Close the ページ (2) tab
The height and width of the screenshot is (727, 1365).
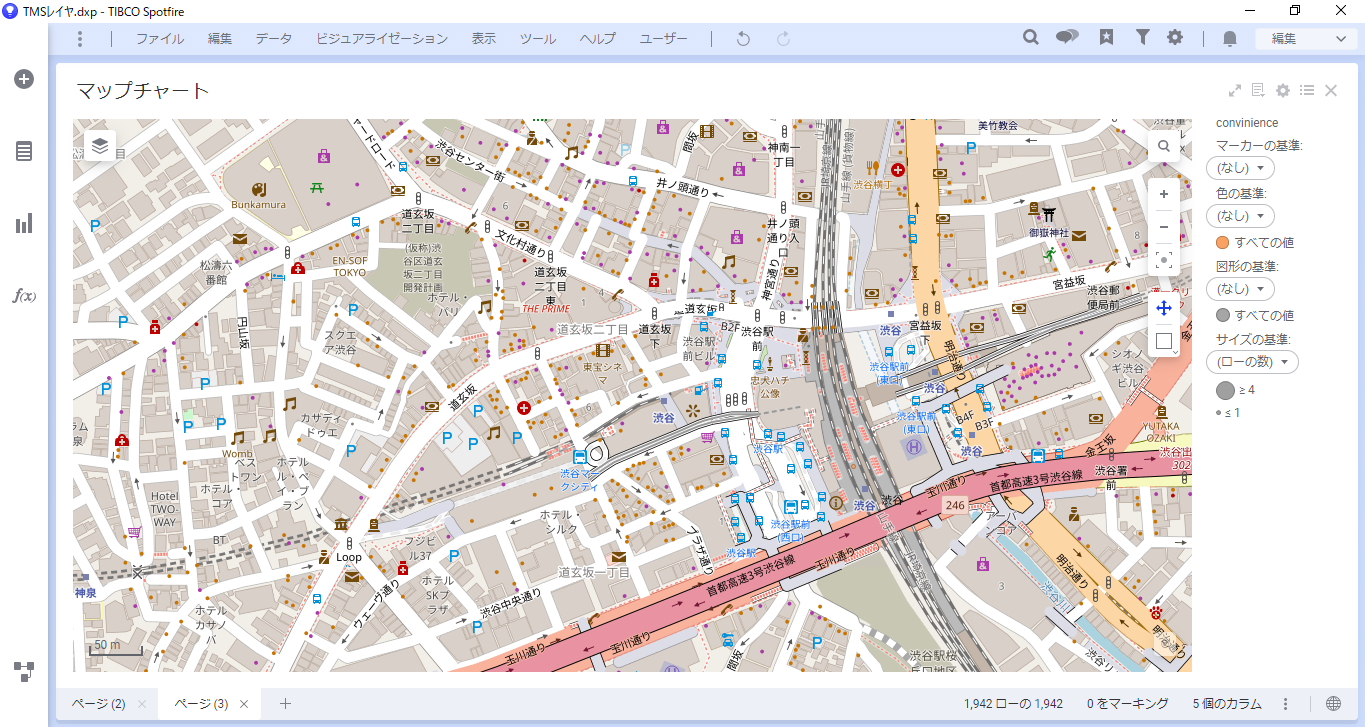pyautogui.click(x=142, y=704)
